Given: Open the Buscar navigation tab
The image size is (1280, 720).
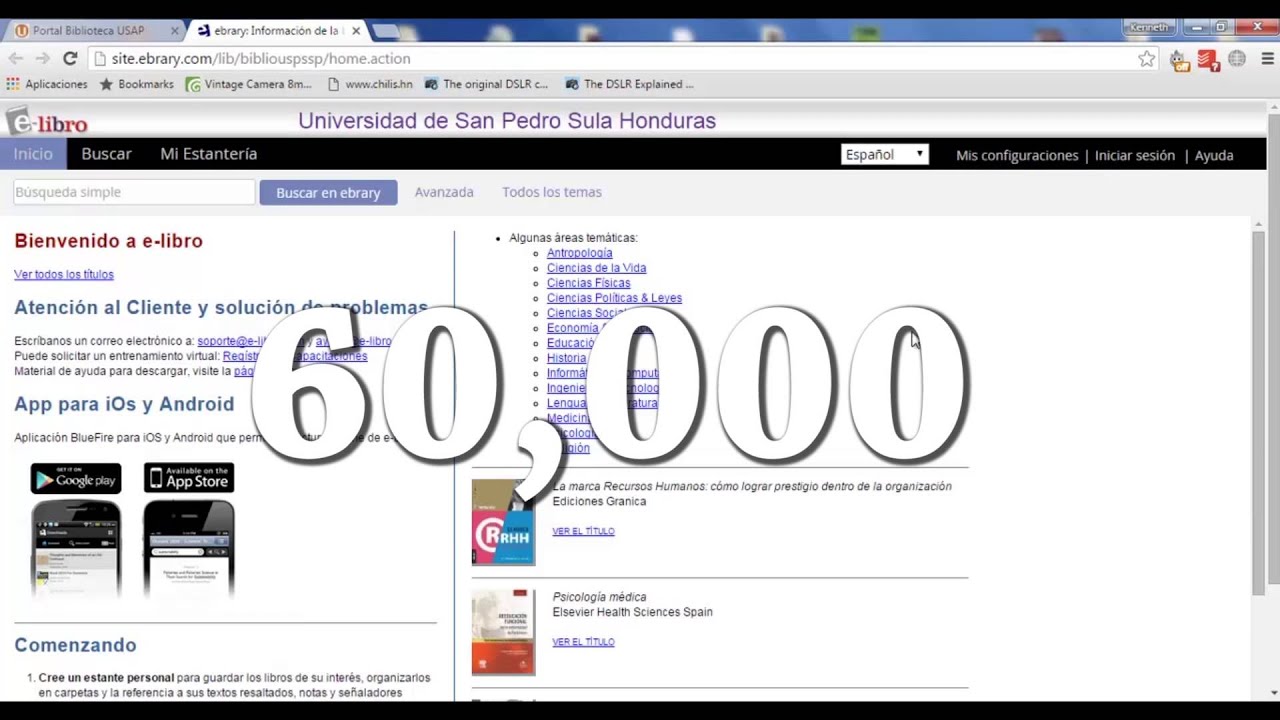Looking at the screenshot, I should click(x=106, y=154).
